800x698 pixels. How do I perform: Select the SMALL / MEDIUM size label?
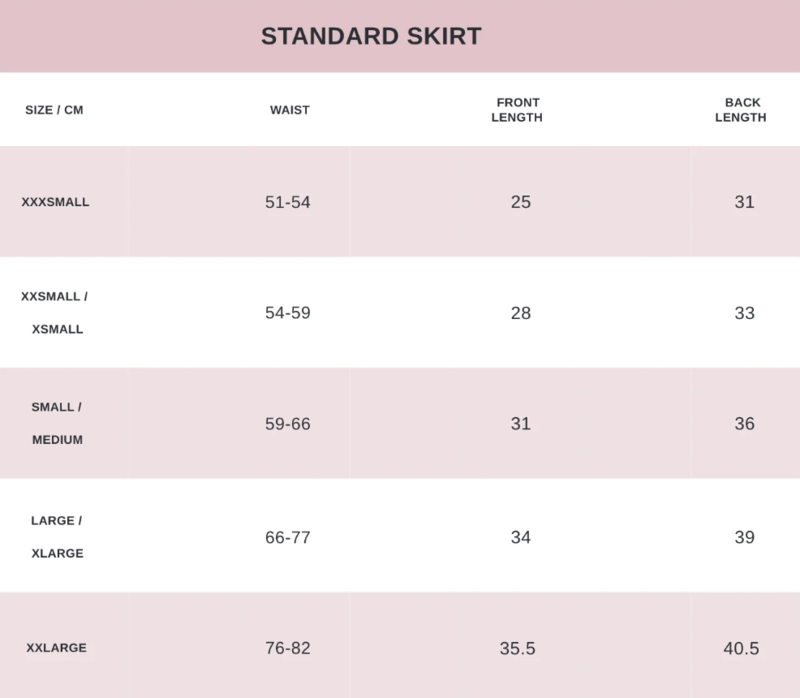point(57,423)
